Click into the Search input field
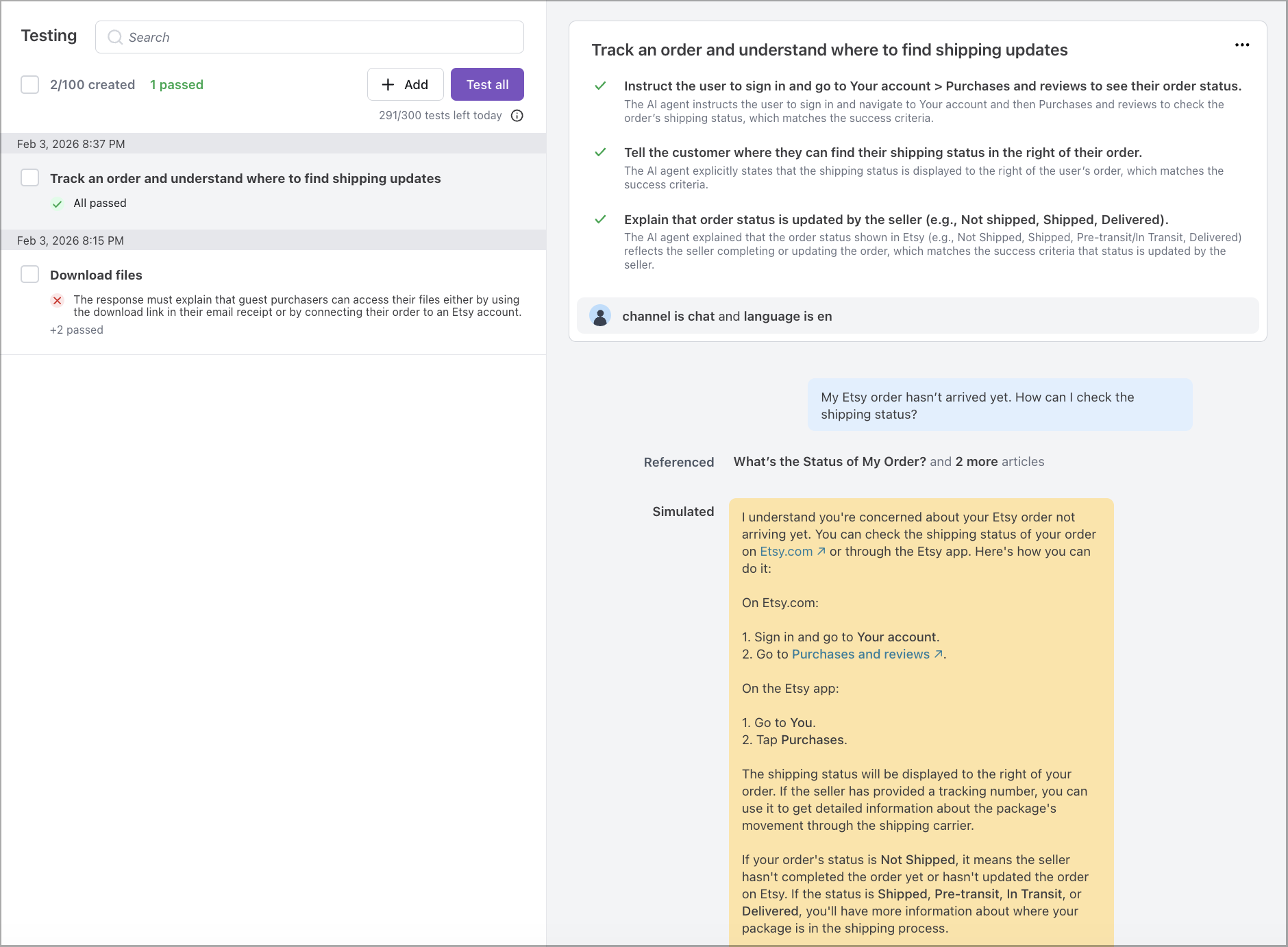 [x=322, y=37]
